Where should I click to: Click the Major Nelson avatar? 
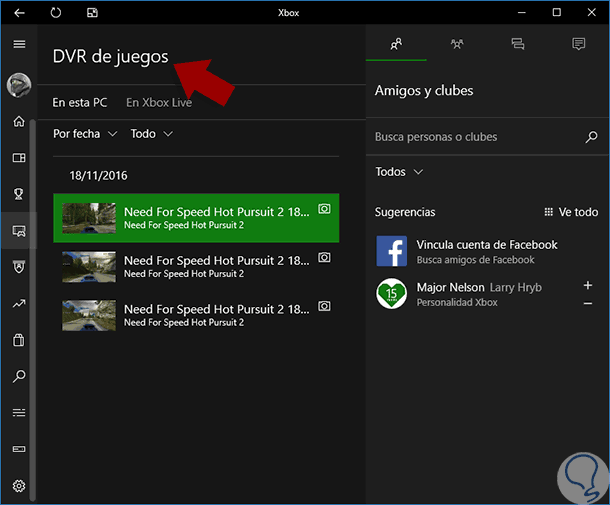[391, 293]
